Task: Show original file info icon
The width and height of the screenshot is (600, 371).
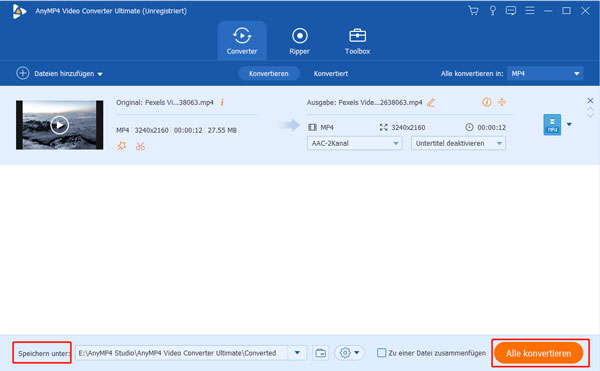Action: pyautogui.click(x=222, y=103)
